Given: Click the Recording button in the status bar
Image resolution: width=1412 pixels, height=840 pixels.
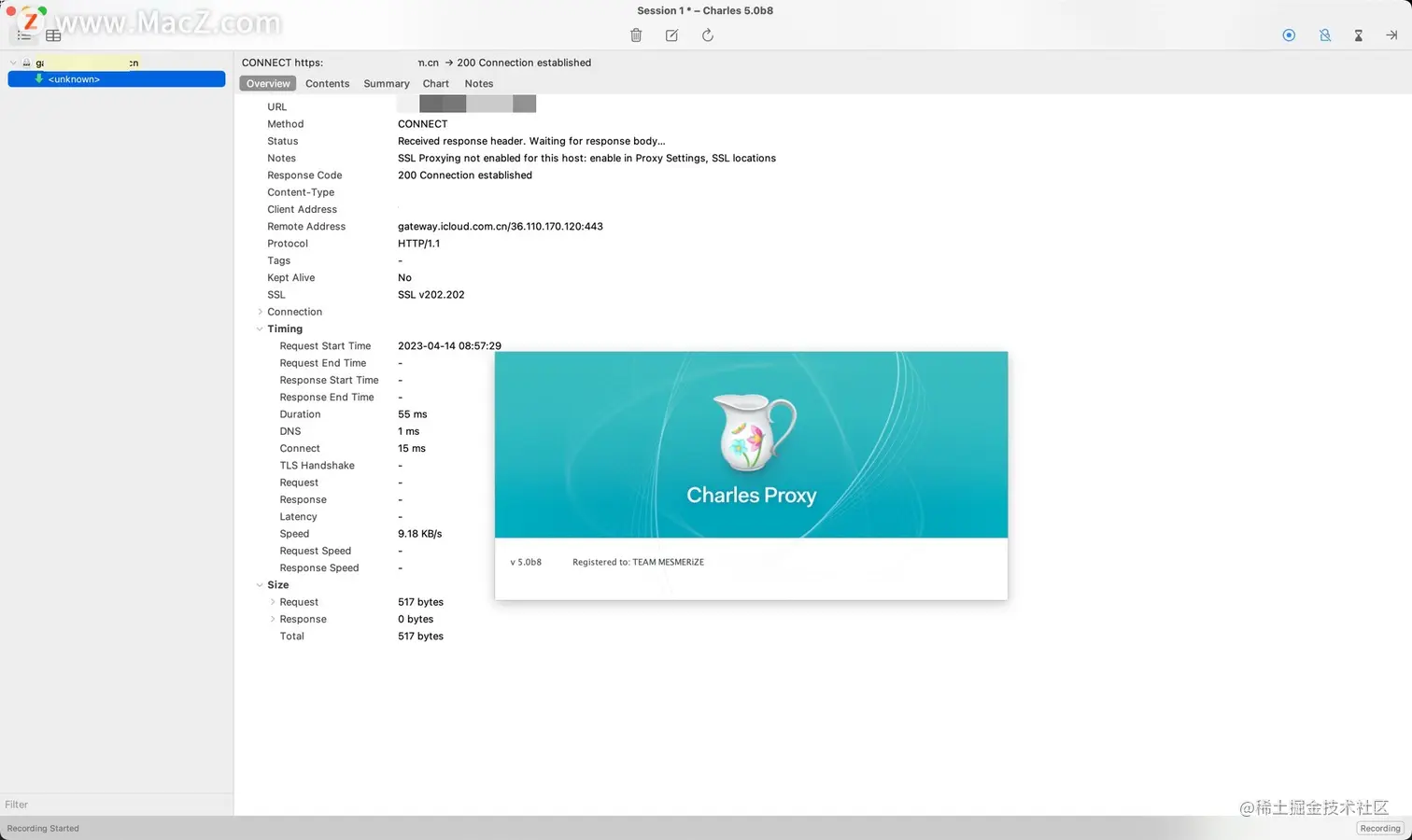Looking at the screenshot, I should point(1380,829).
